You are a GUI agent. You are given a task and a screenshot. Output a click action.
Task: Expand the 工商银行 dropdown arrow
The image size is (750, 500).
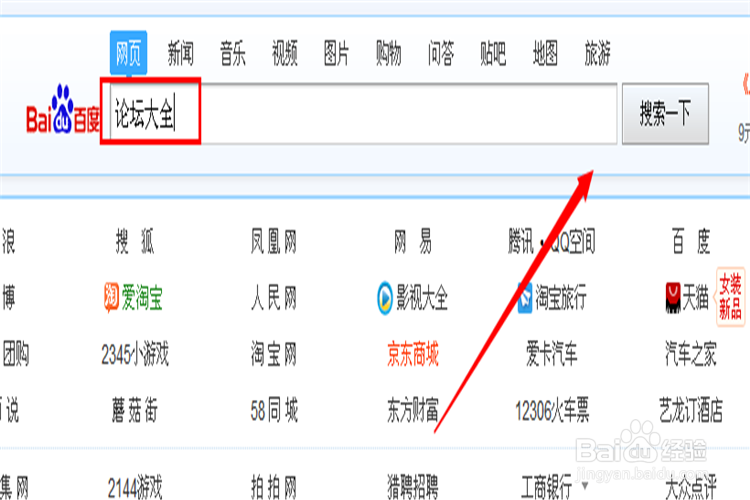[585, 486]
